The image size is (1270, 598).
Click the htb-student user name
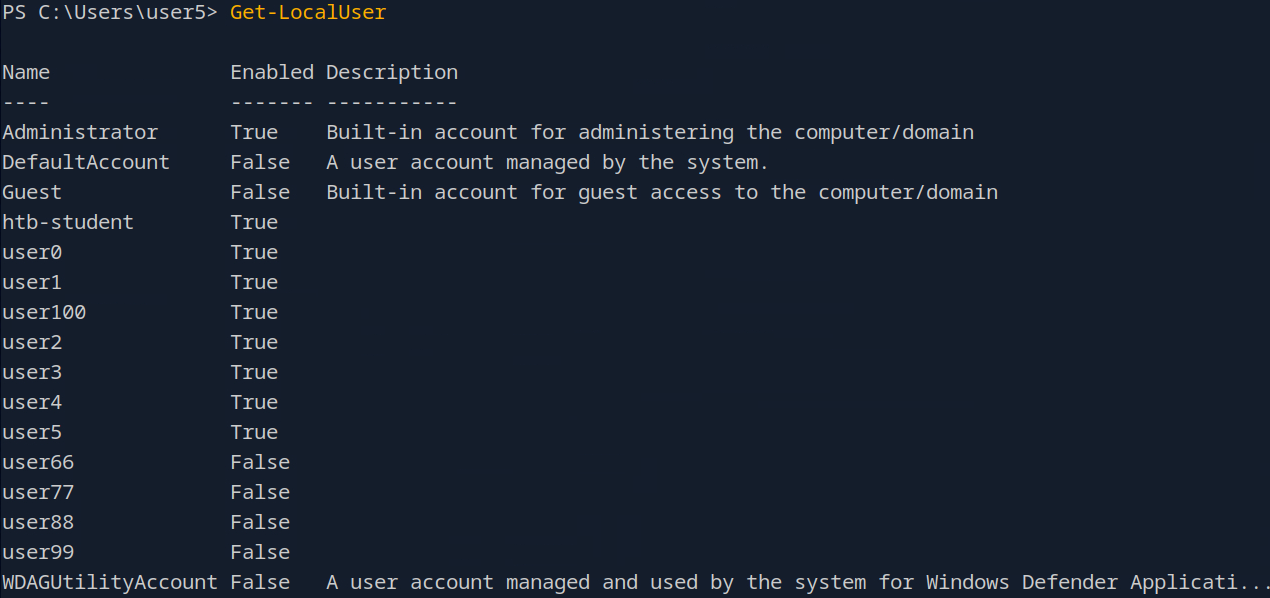68,223
